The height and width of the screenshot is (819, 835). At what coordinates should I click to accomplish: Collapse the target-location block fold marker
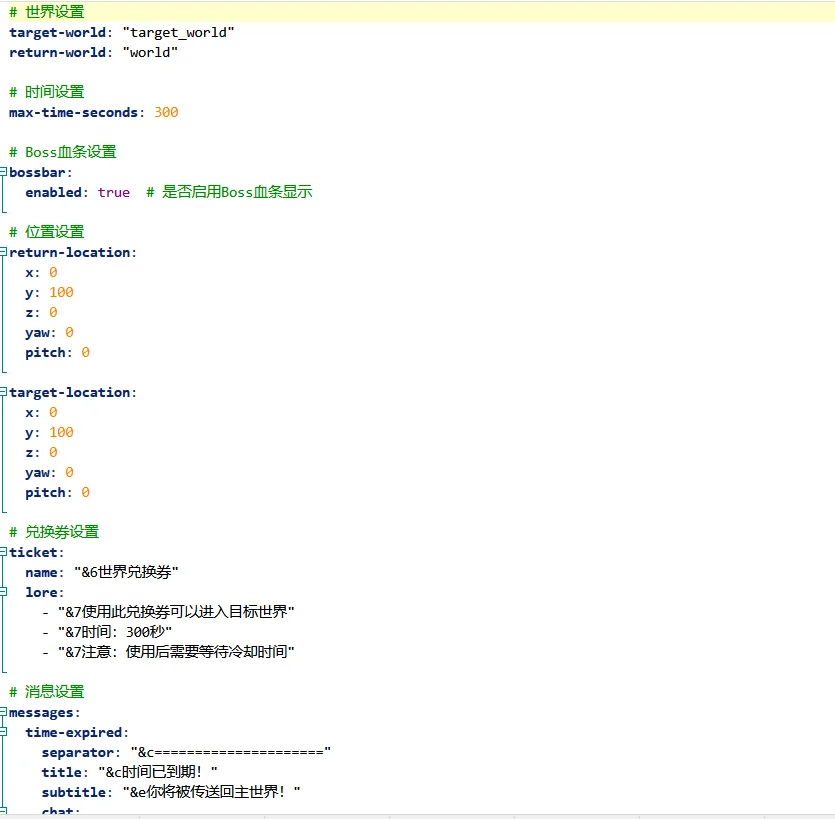[3, 391]
